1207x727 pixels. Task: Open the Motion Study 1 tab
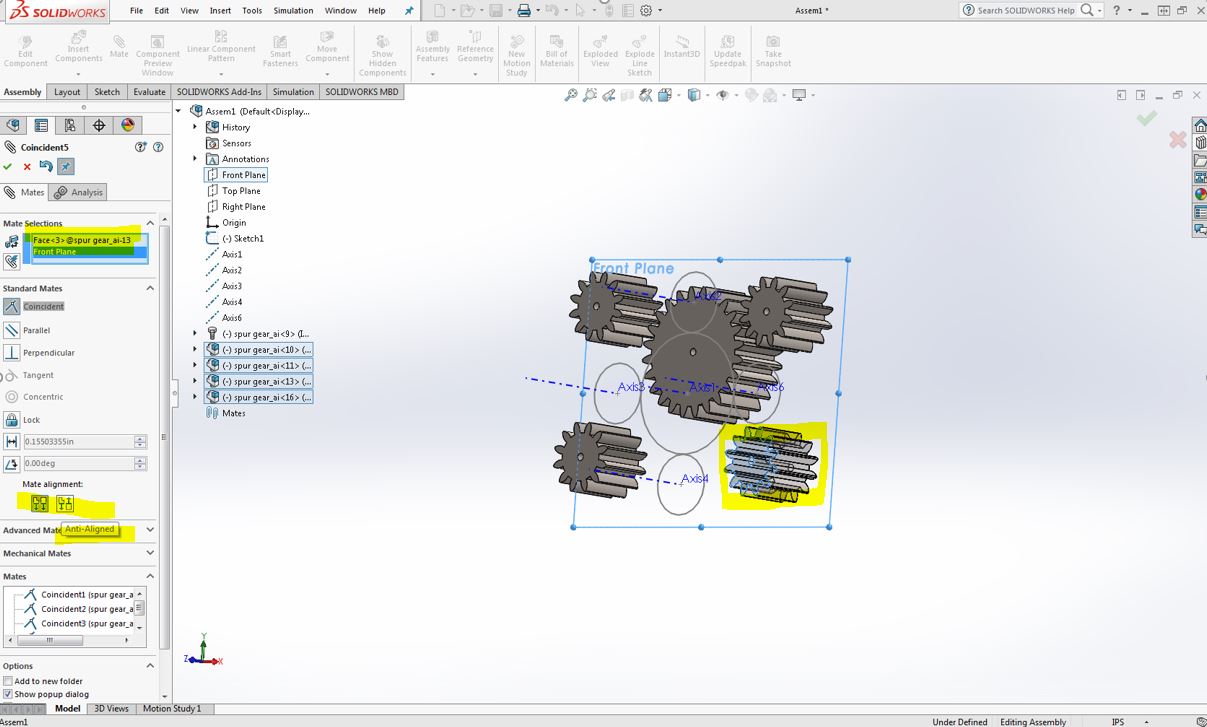[172, 708]
